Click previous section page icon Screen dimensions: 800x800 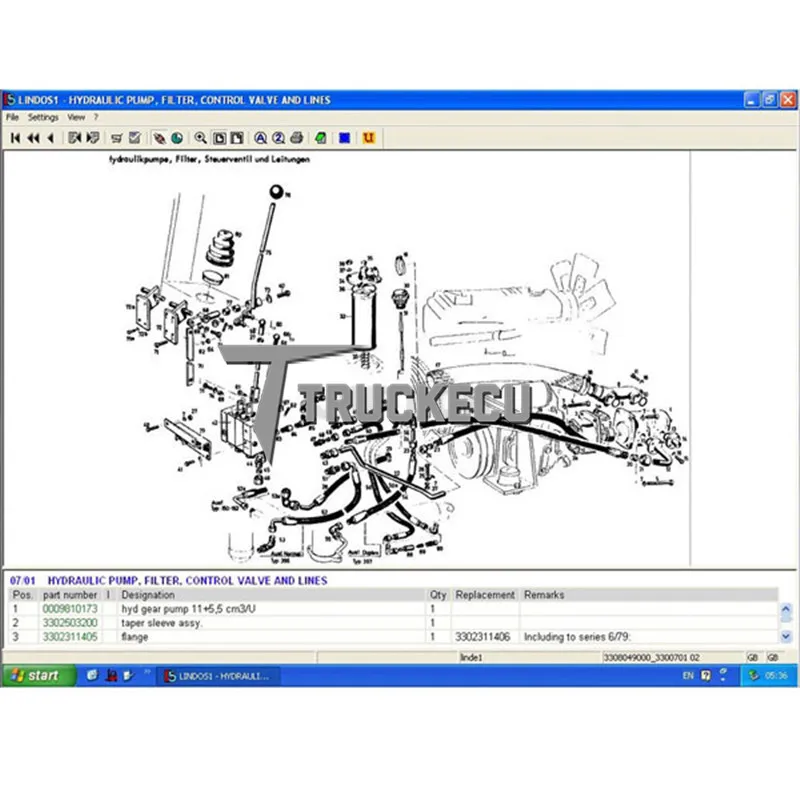tap(74, 138)
